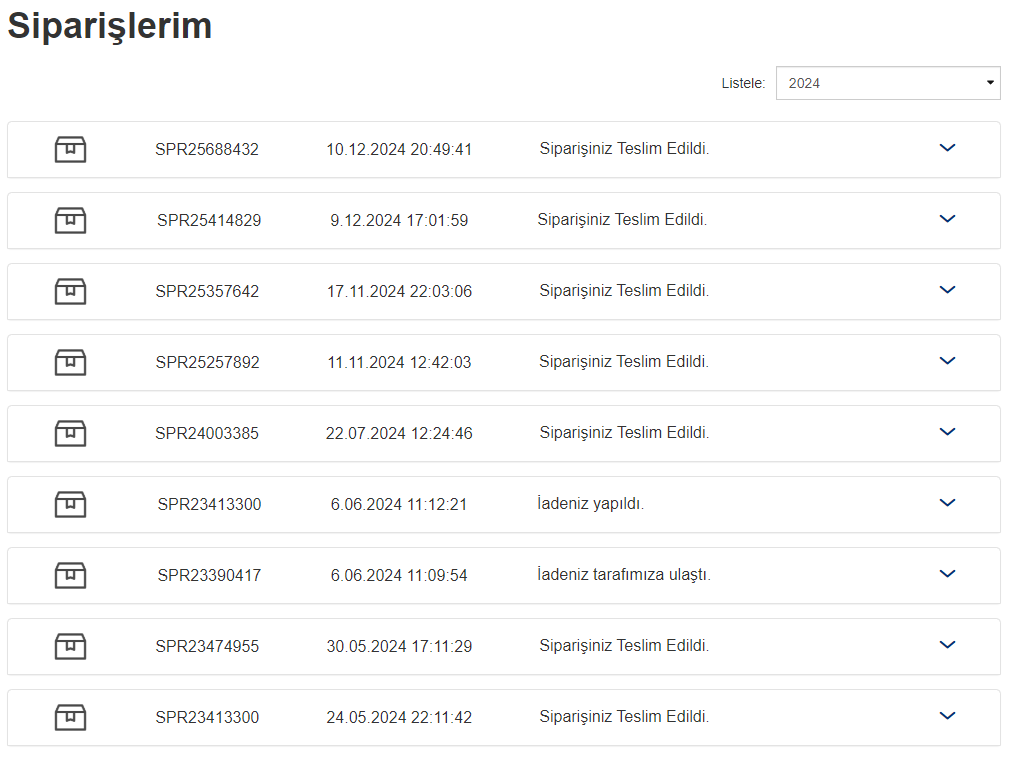Click the date 17.11.2024 22:03:06
Viewport: 1016px width, 767px height.
(x=399, y=291)
